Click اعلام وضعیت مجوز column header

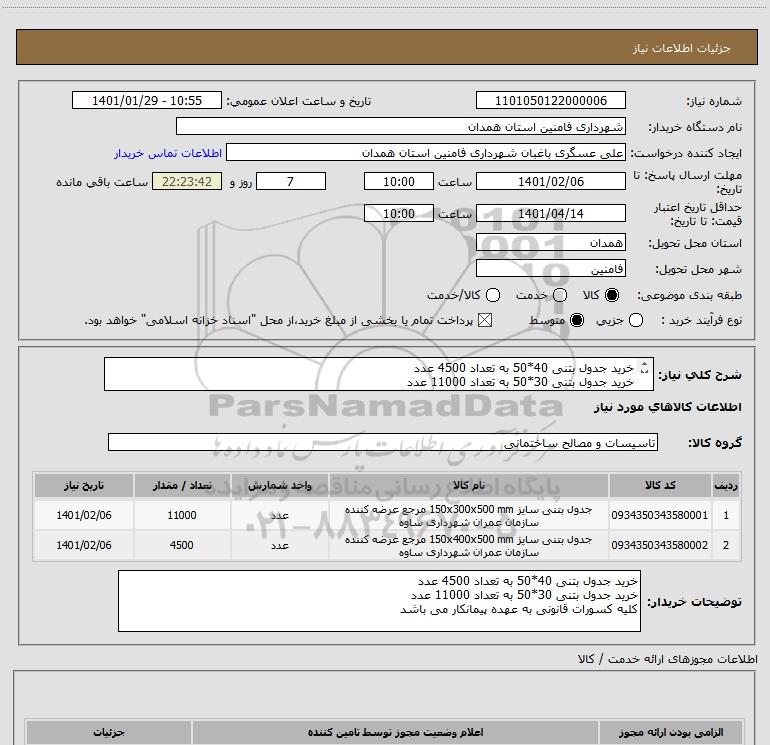[x=395, y=732]
